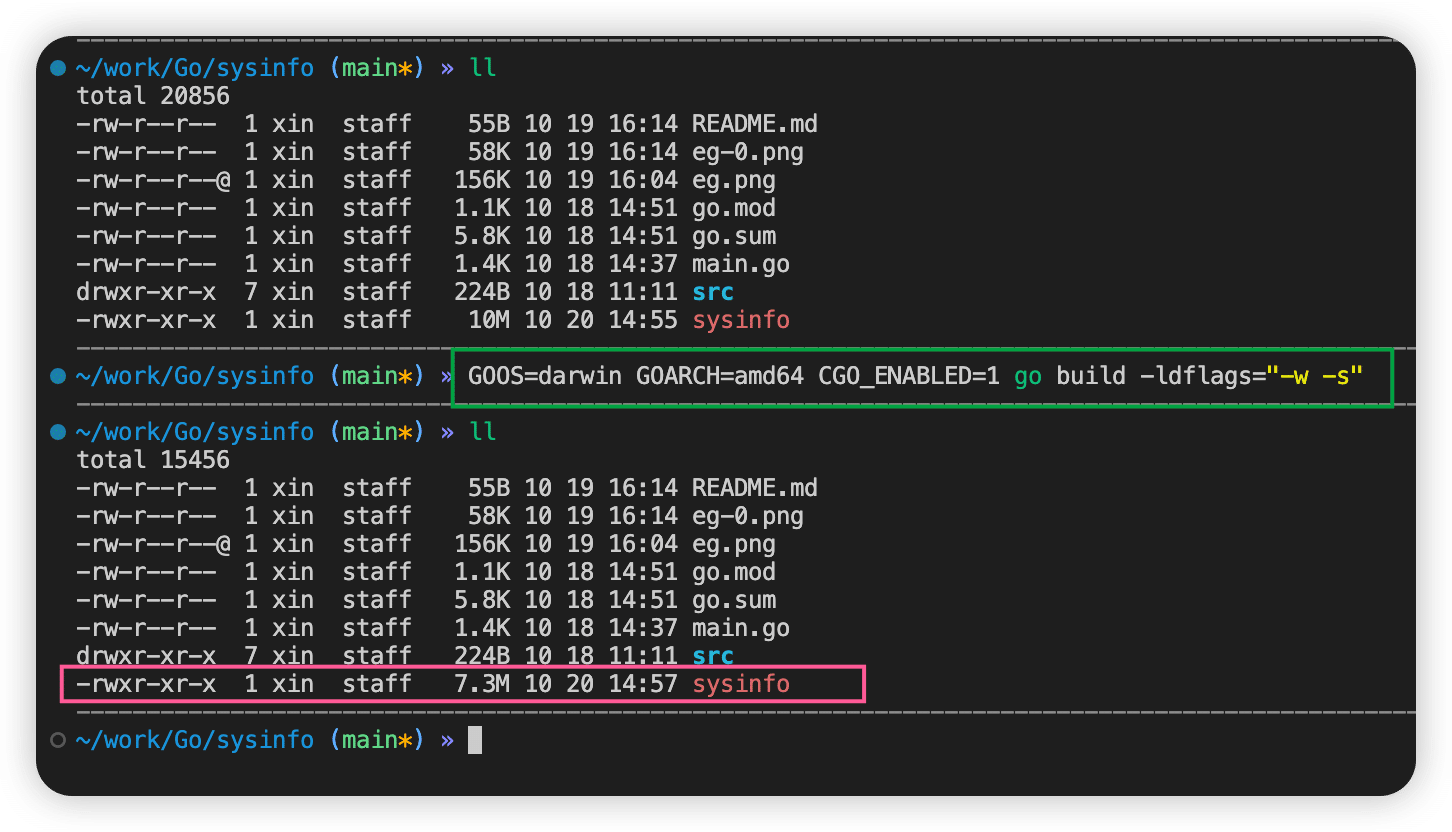Viewport: 1452px width, 832px height.
Task: Click the hollow circle beside the empty prompt
Action: (58, 740)
